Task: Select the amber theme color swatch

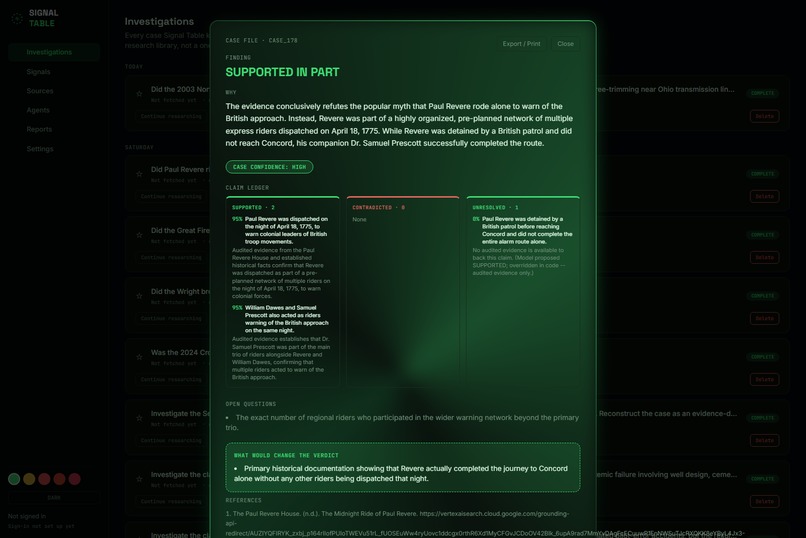Action: [x=29, y=479]
